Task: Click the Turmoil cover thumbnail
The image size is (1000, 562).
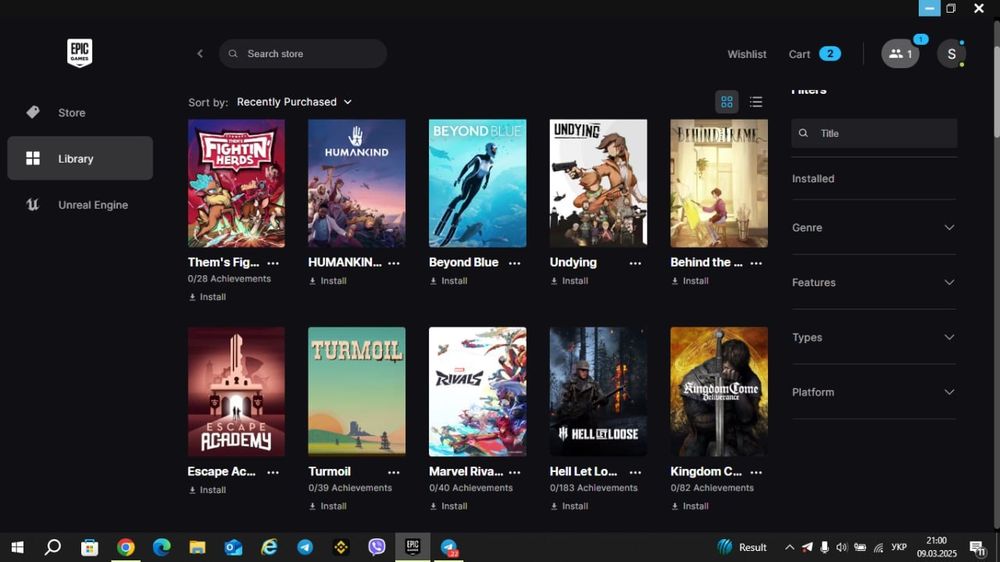Action: pyautogui.click(x=357, y=392)
